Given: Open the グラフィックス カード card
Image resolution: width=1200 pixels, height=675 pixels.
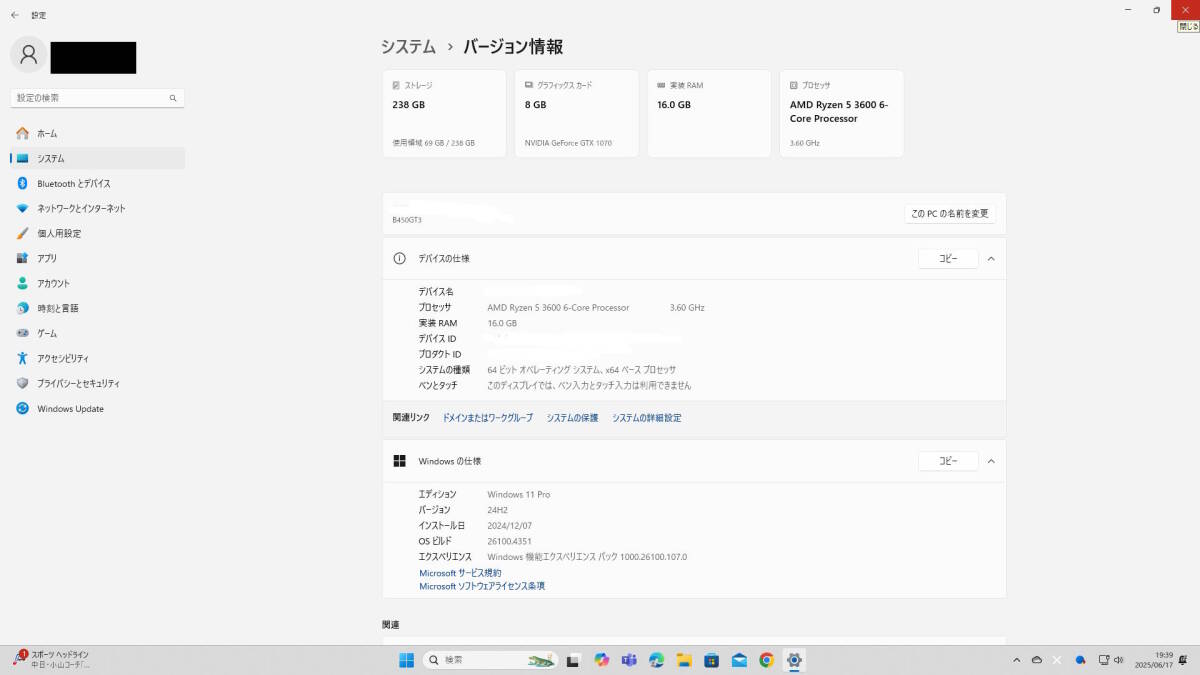Looking at the screenshot, I should (576, 113).
